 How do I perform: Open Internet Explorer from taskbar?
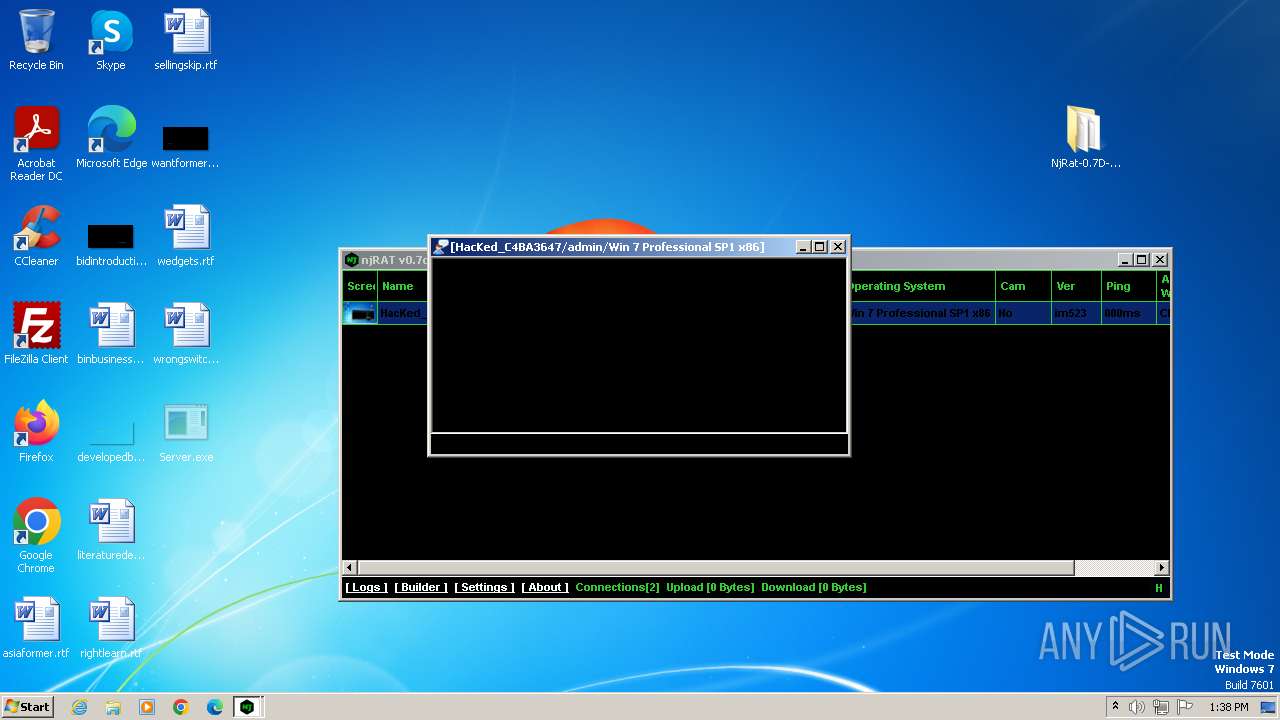(x=80, y=707)
